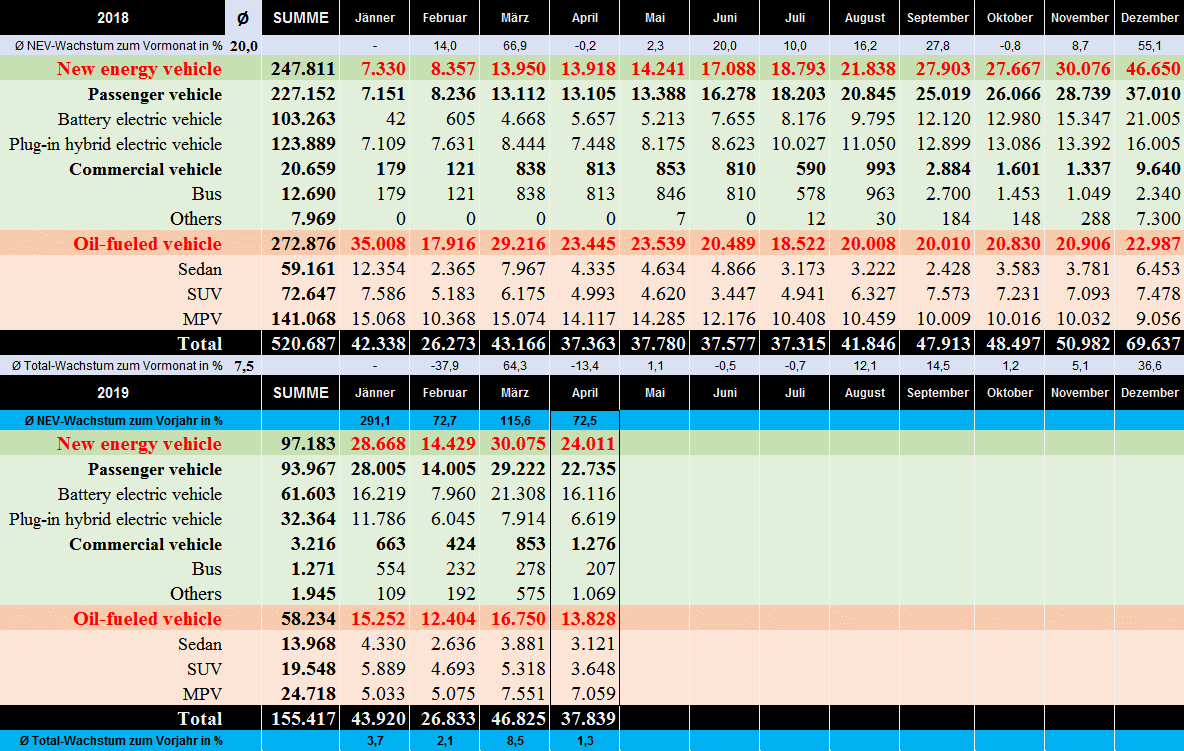Click 2019 April oil-fueled value 13.828
The height and width of the screenshot is (751, 1184).
[588, 619]
